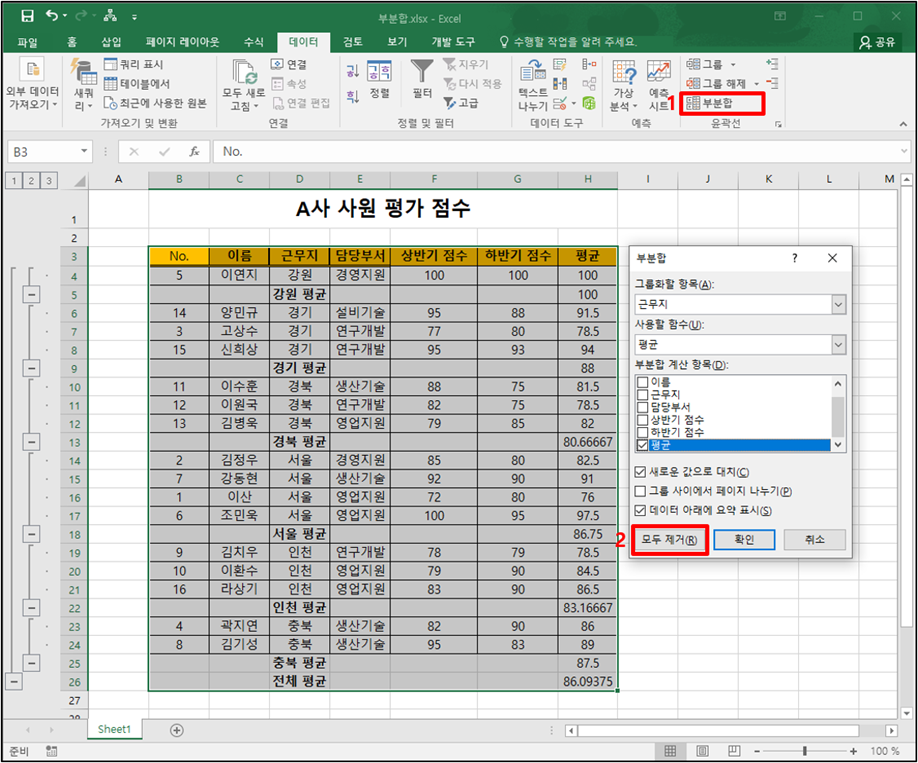Open What-If Analysis icon (가상 분석)

pyautogui.click(x=624, y=71)
